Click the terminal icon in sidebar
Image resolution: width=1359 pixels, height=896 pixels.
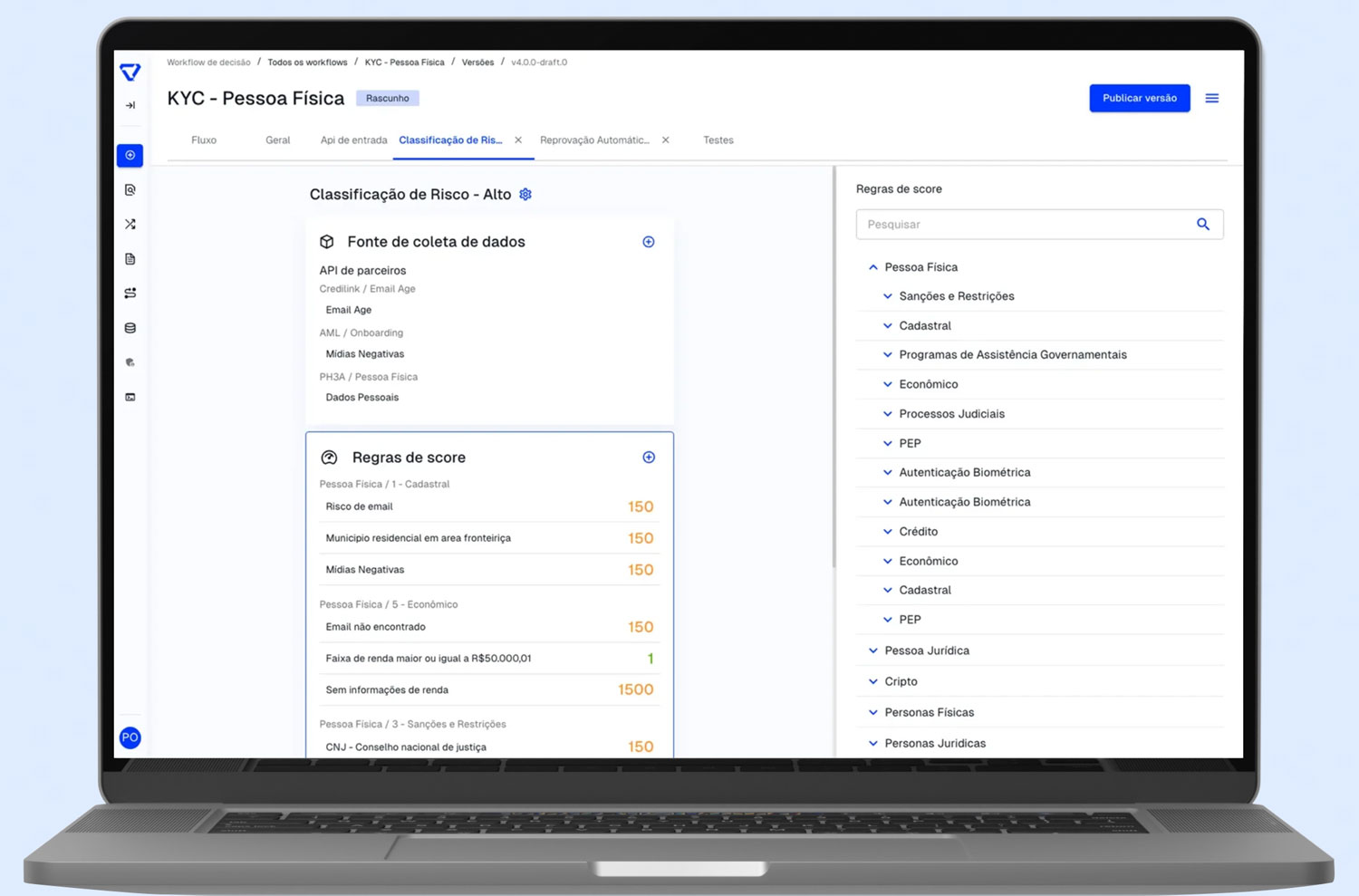pyautogui.click(x=130, y=397)
